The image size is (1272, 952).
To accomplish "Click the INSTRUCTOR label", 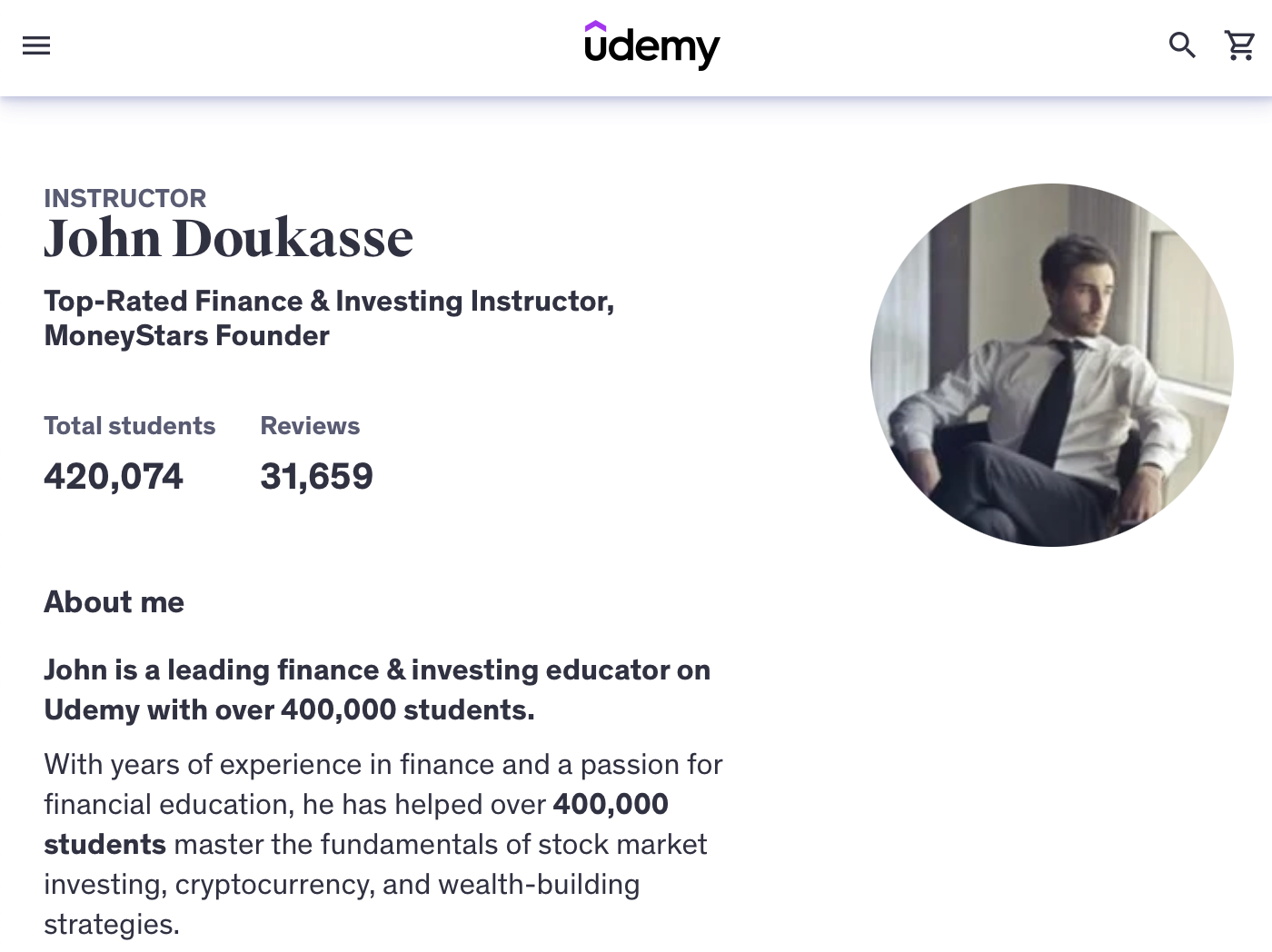I will point(125,198).
